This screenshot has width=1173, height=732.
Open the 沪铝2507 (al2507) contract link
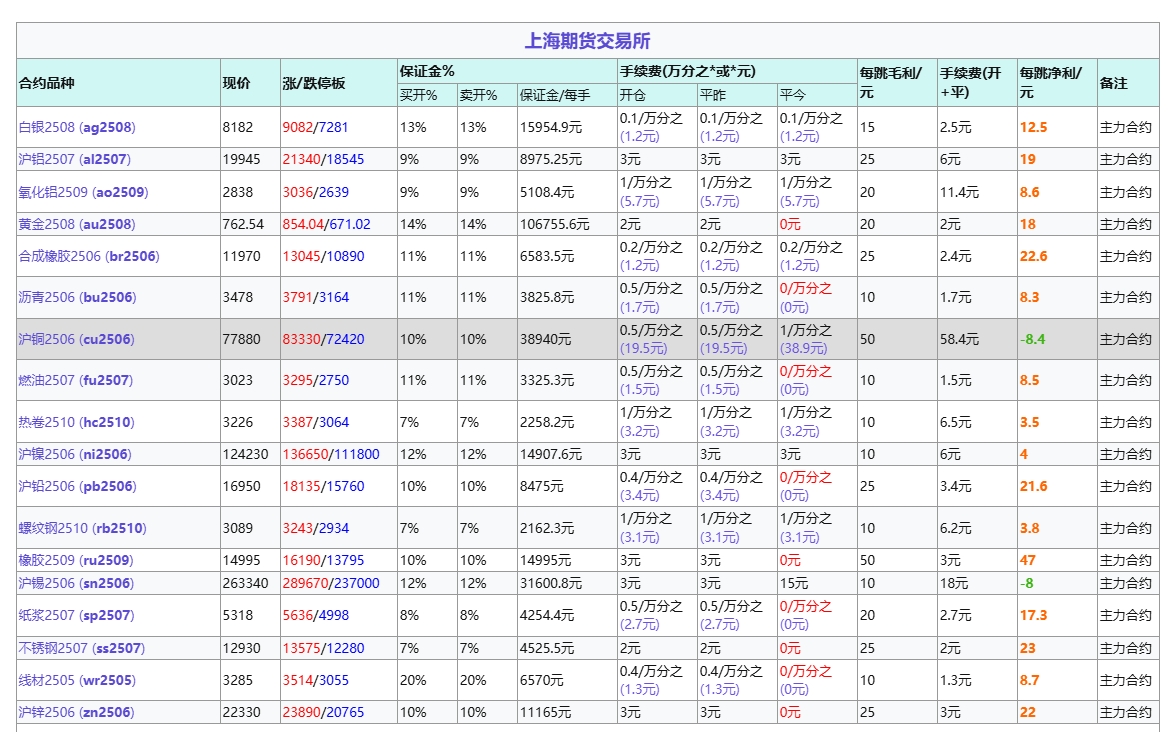coord(75,159)
